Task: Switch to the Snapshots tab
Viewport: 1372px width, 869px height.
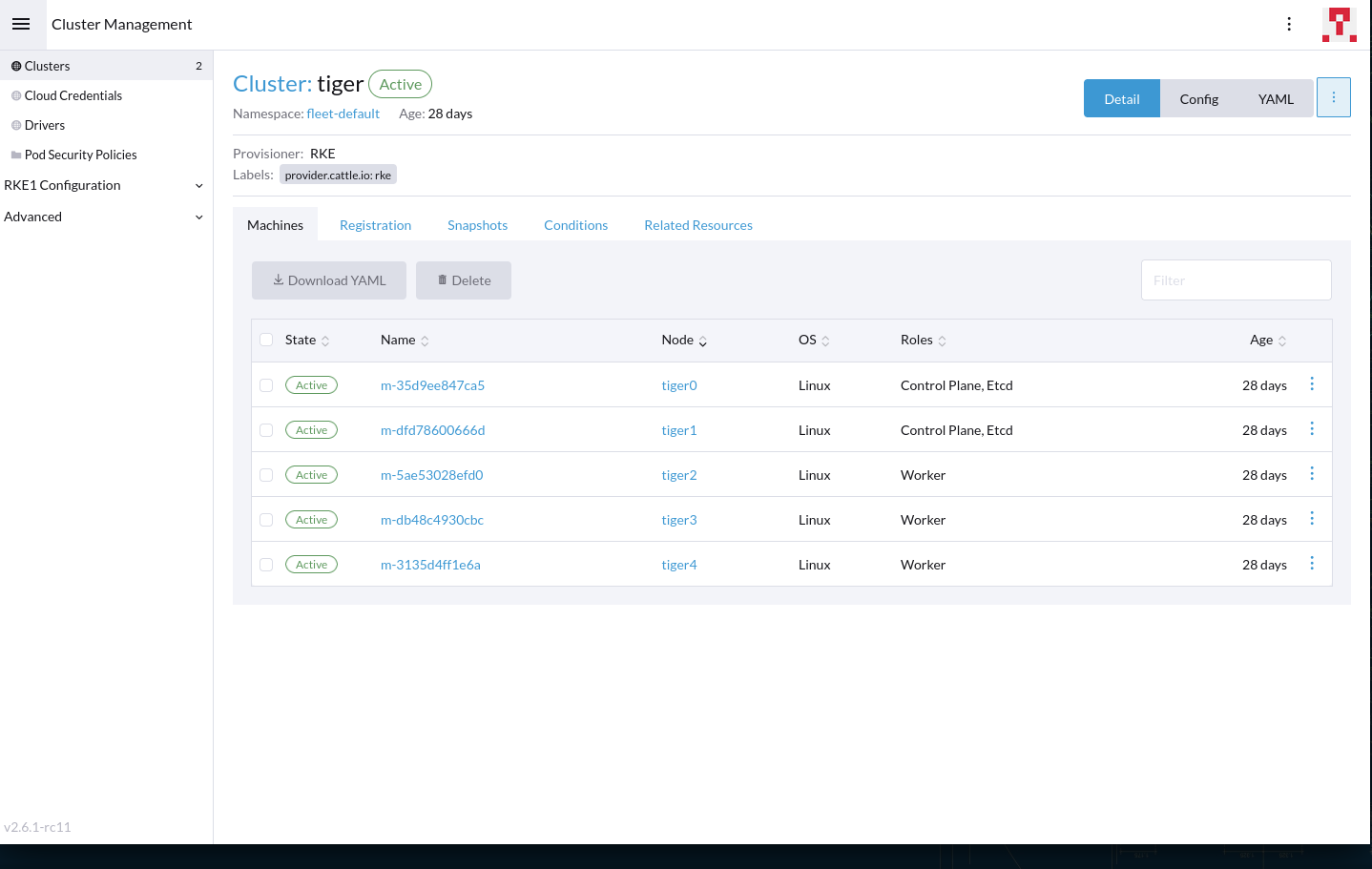Action: click(x=477, y=225)
